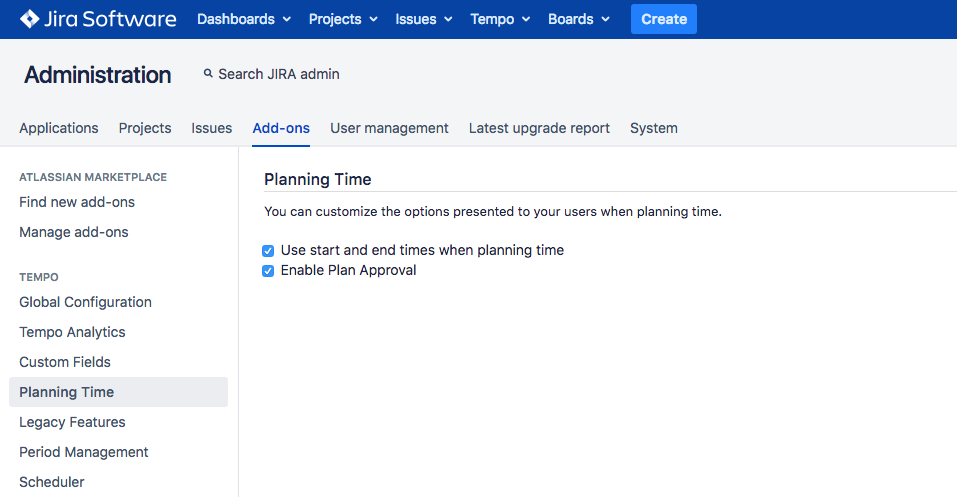Open the Dashboards dropdown menu
This screenshot has height=497, width=957.
244,19
